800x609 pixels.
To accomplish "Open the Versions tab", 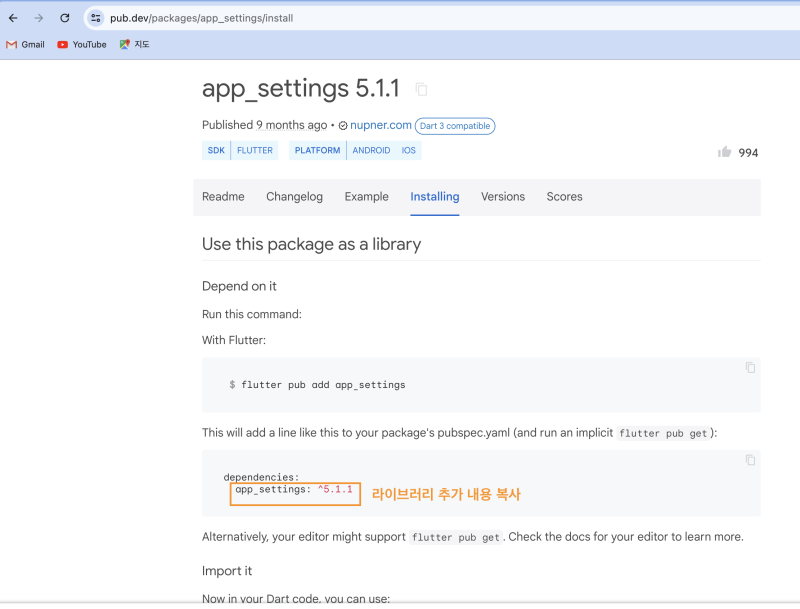I will (503, 197).
